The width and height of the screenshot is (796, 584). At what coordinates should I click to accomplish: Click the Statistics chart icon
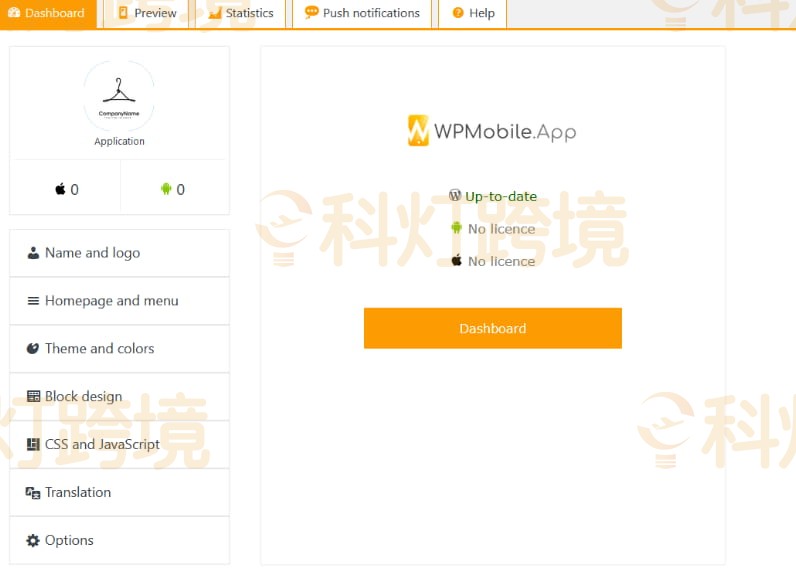[215, 13]
